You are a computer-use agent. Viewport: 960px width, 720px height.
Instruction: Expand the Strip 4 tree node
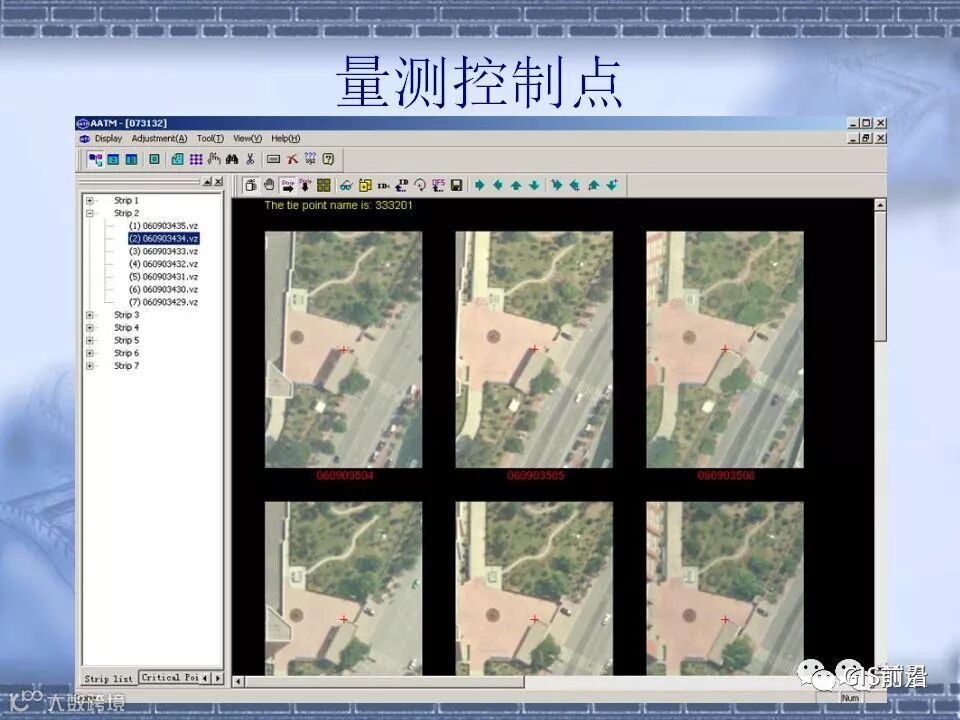click(90, 328)
